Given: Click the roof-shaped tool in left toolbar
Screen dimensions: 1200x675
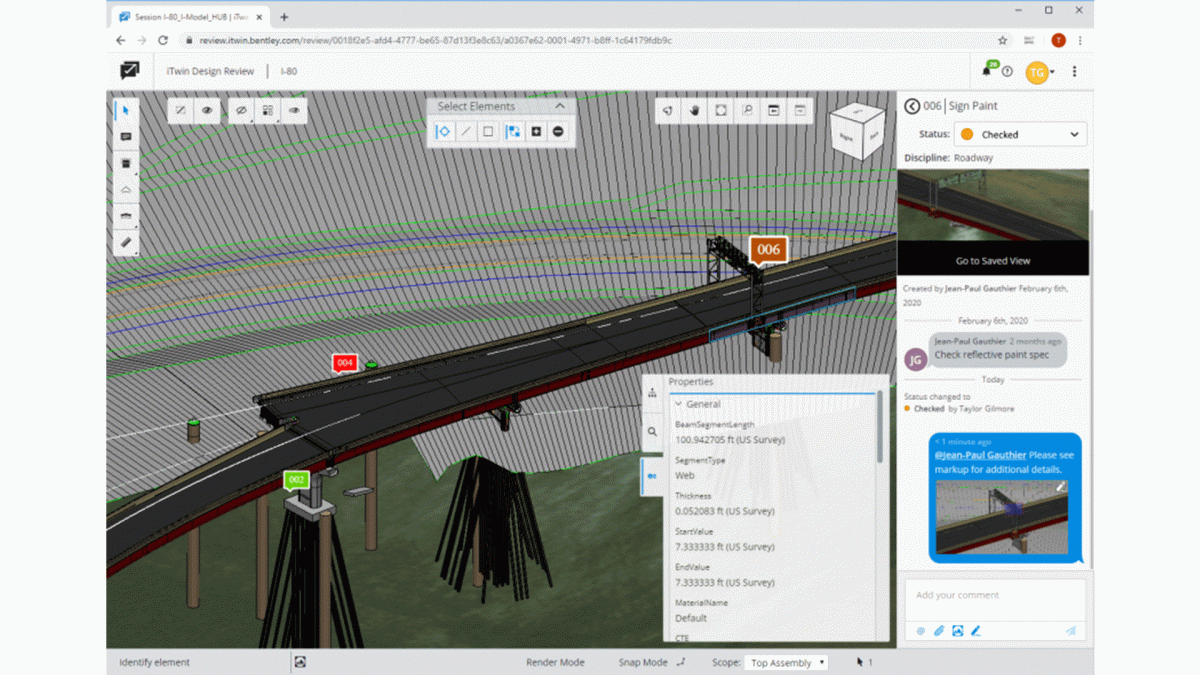Looking at the screenshot, I should 126,190.
